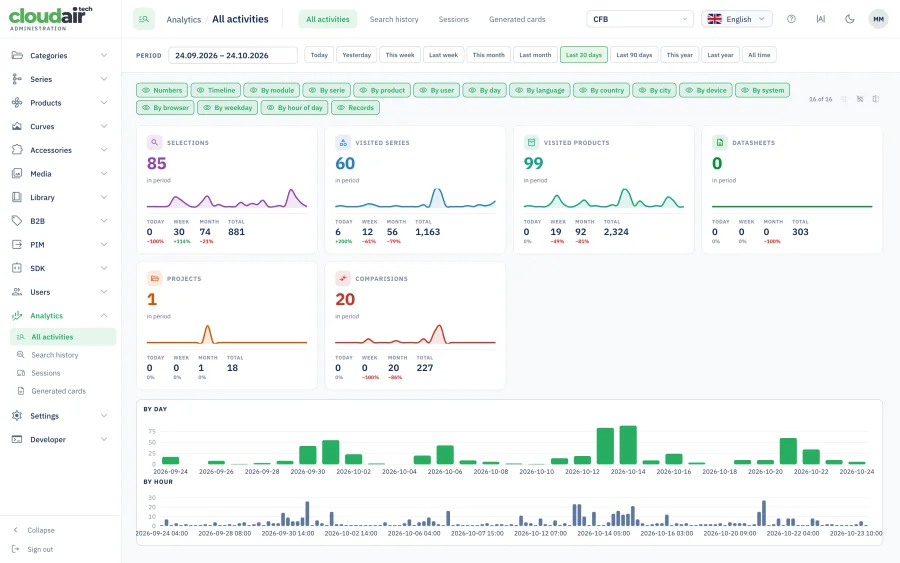Select the All activities tab in header
This screenshot has width=900, height=563.
coord(328,19)
